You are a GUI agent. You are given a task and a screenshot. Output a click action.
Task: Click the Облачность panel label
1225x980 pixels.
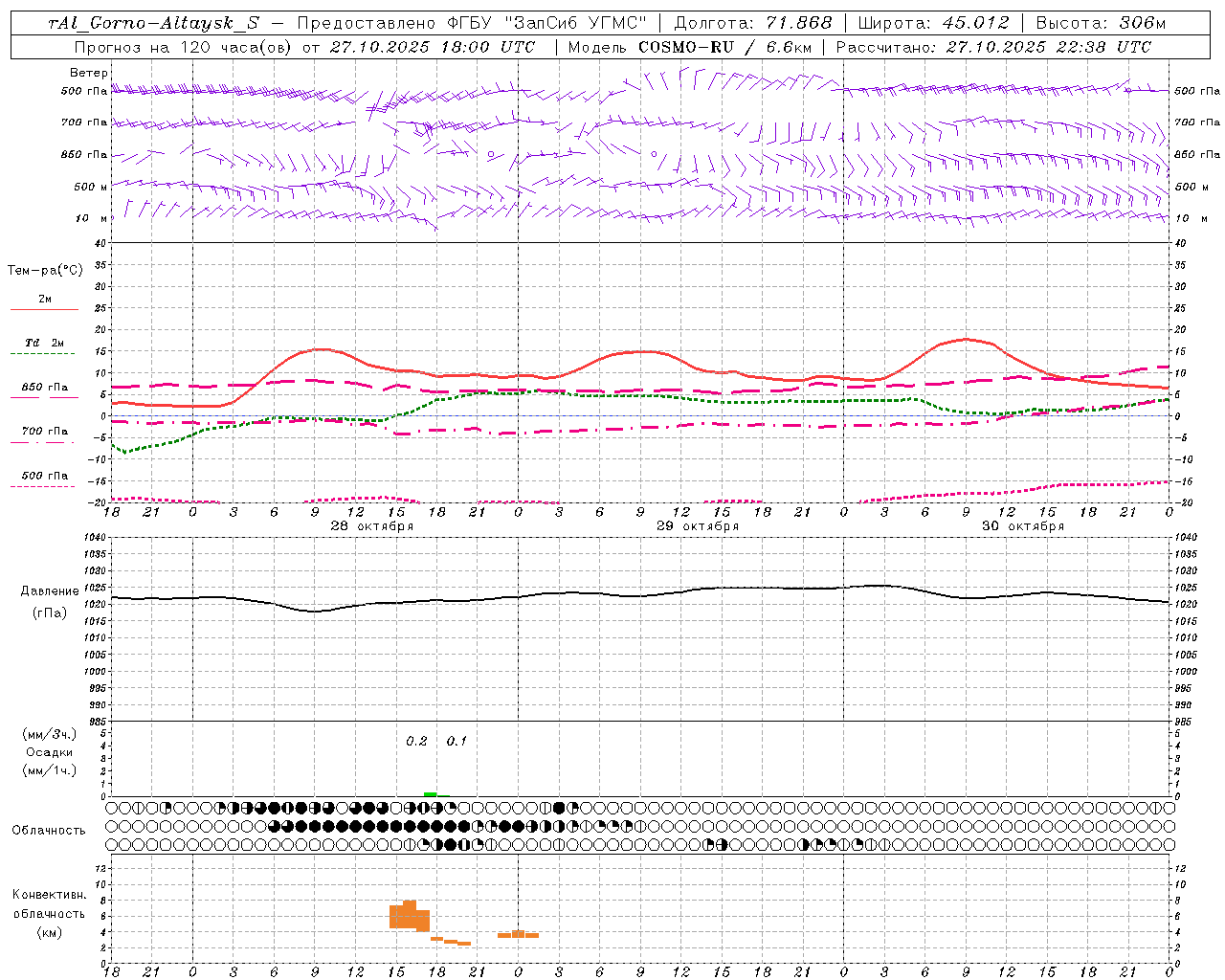[49, 830]
